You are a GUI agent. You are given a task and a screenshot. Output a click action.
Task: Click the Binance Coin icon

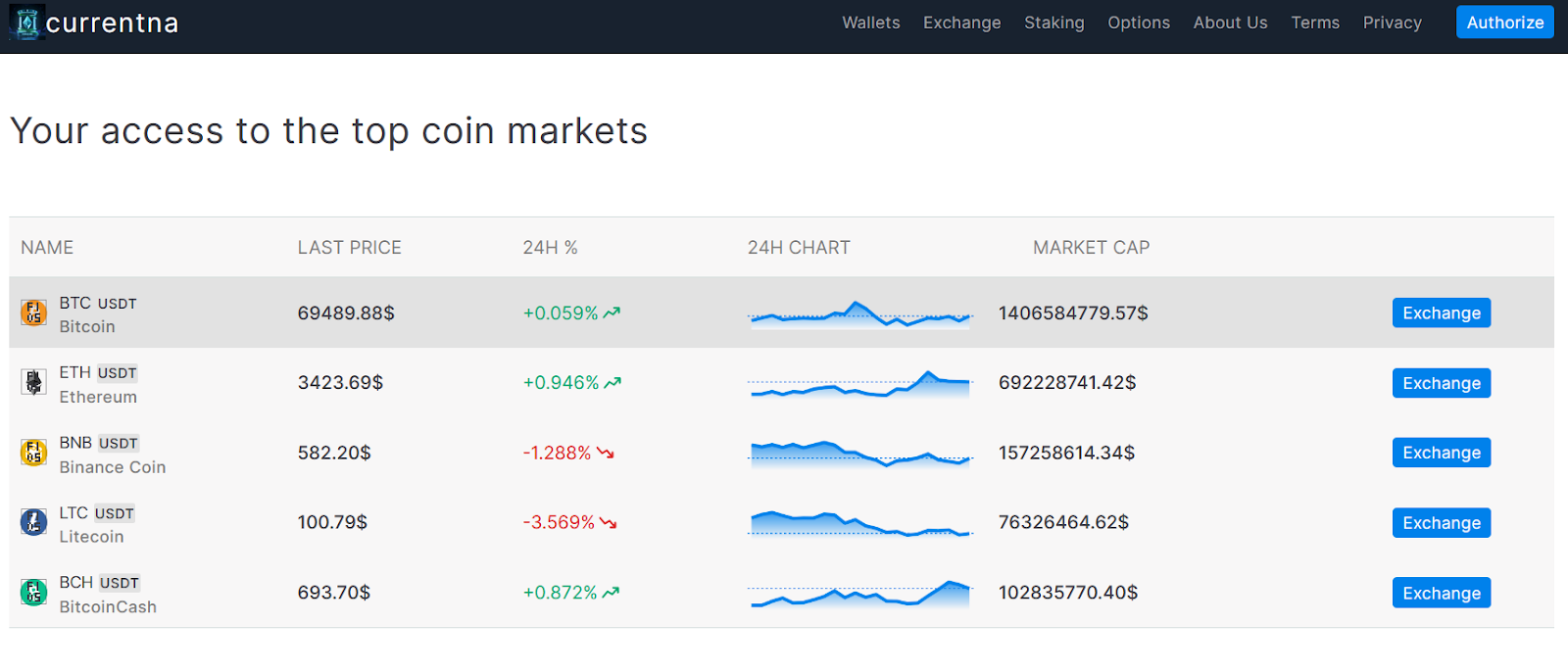click(34, 453)
